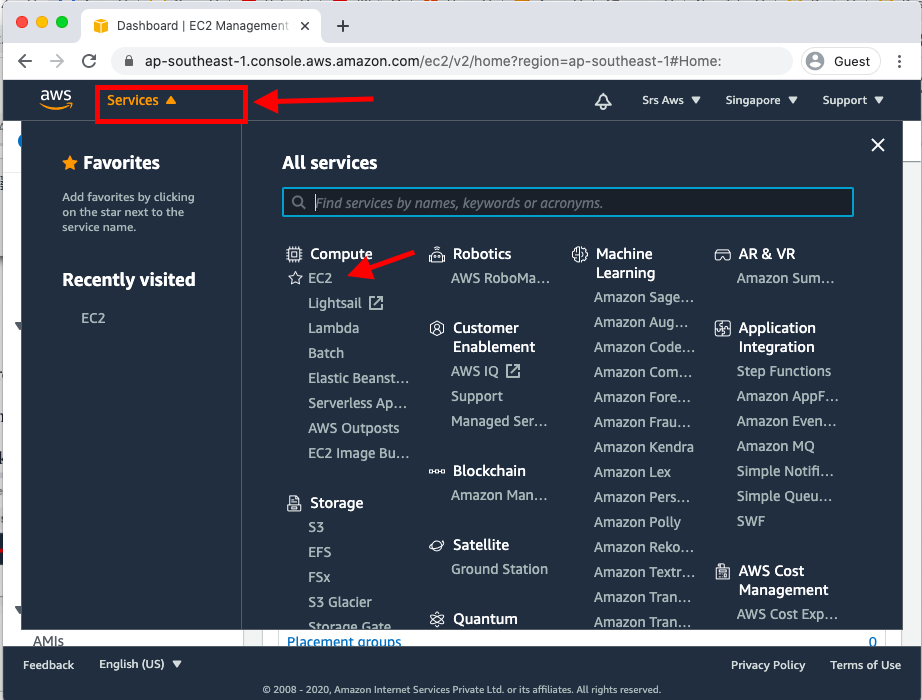Click the Lightsail external link icon

(x=376, y=303)
